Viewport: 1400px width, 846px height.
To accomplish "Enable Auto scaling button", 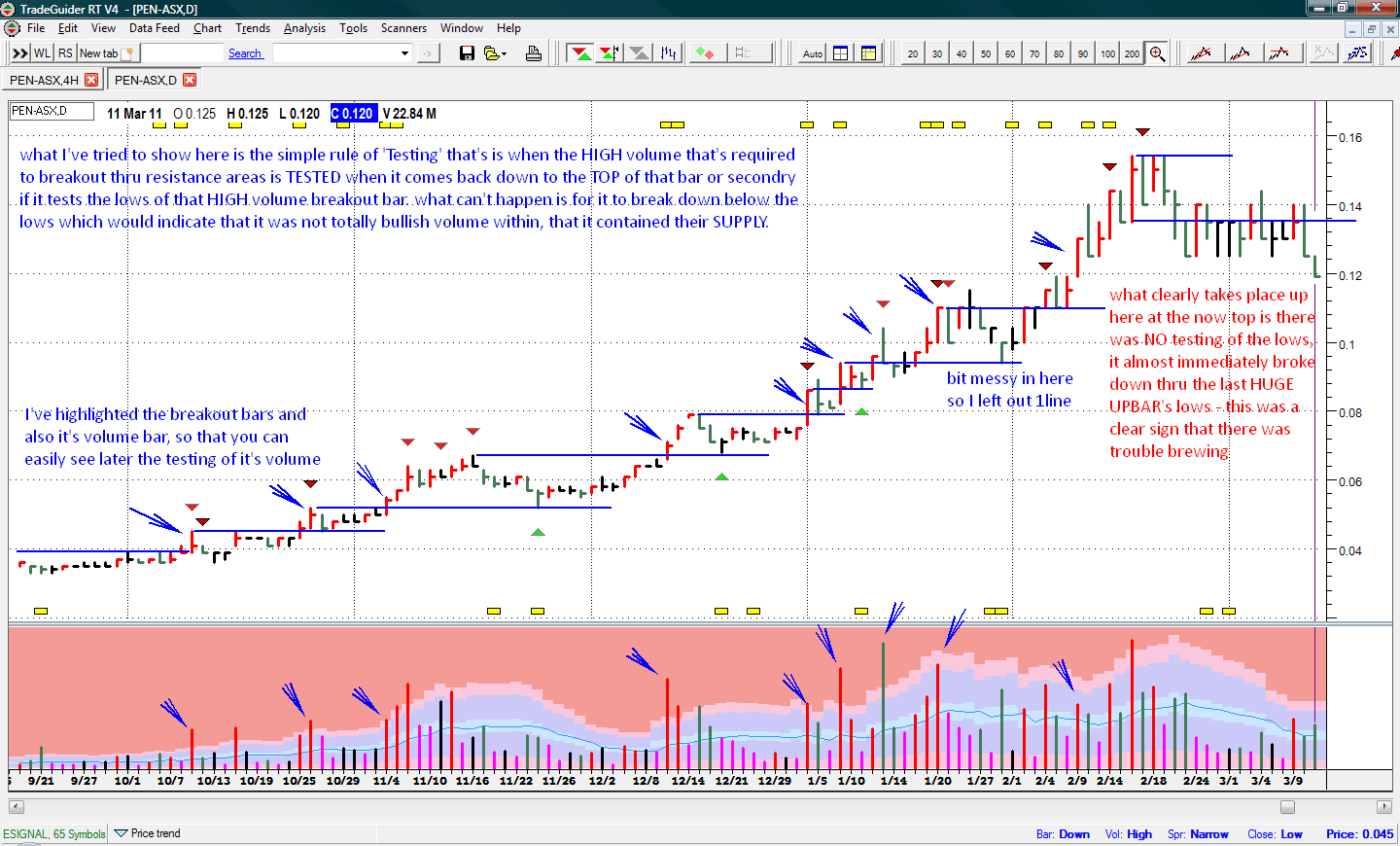I will (x=813, y=53).
